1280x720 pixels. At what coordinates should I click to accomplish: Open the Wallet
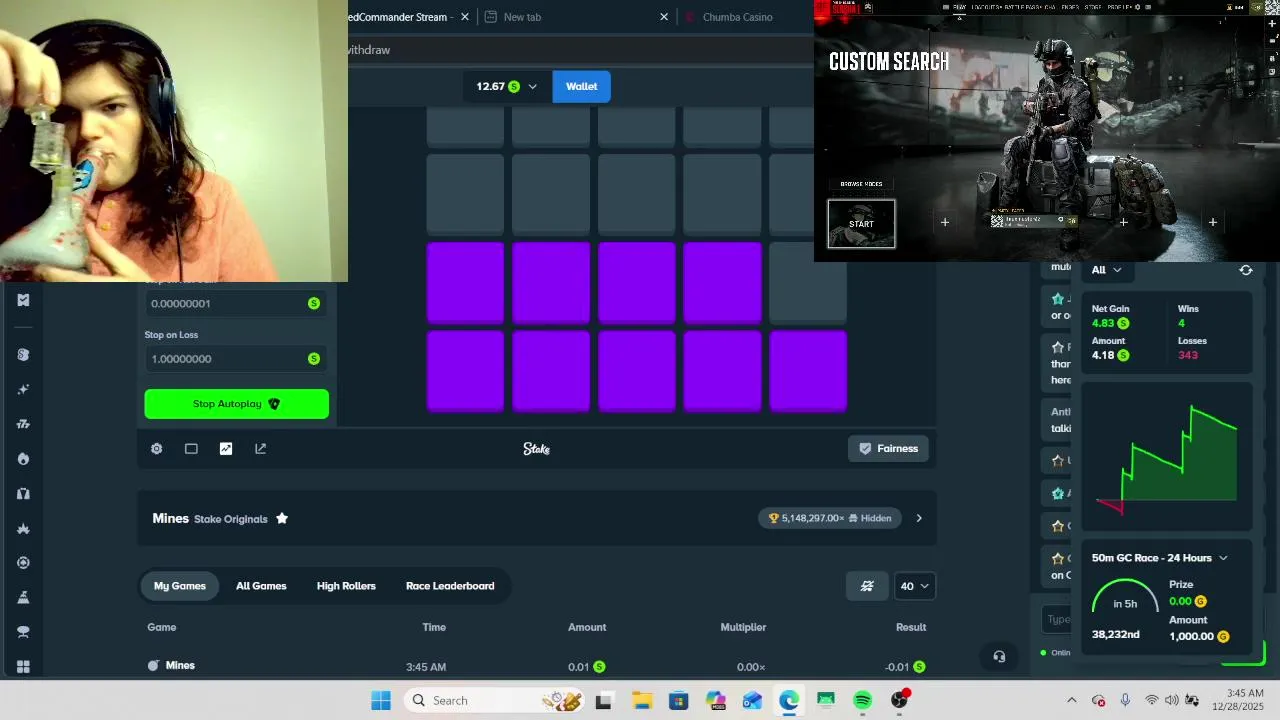point(581,86)
